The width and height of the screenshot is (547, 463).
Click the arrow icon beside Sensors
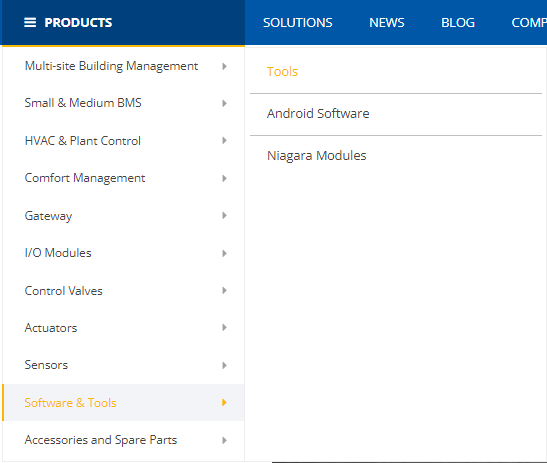224,365
